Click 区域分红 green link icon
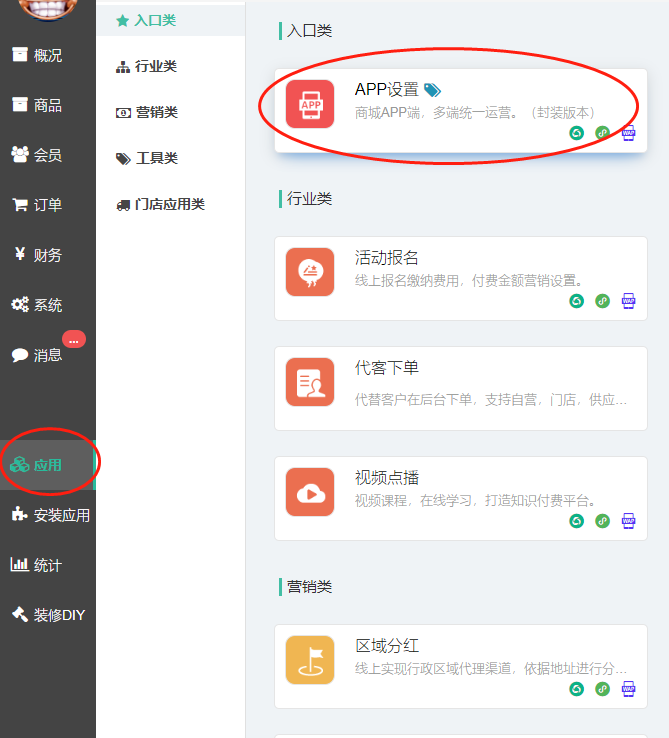The image size is (669, 738). pos(603,689)
